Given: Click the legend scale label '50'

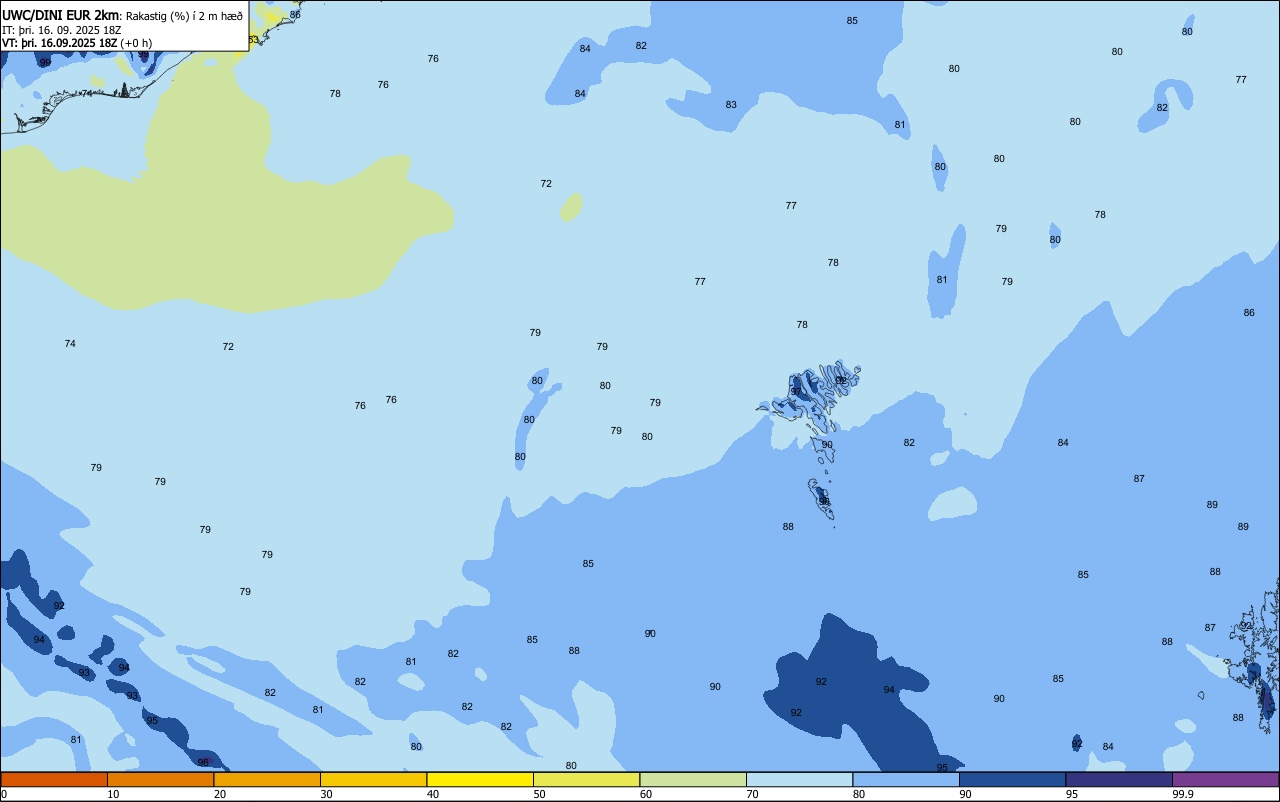Looking at the screenshot, I should click(539, 794).
